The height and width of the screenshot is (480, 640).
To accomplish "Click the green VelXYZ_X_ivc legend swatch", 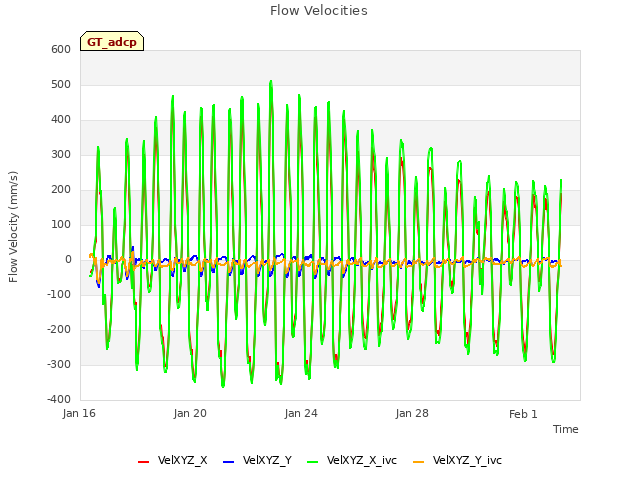I will click(x=312, y=462).
